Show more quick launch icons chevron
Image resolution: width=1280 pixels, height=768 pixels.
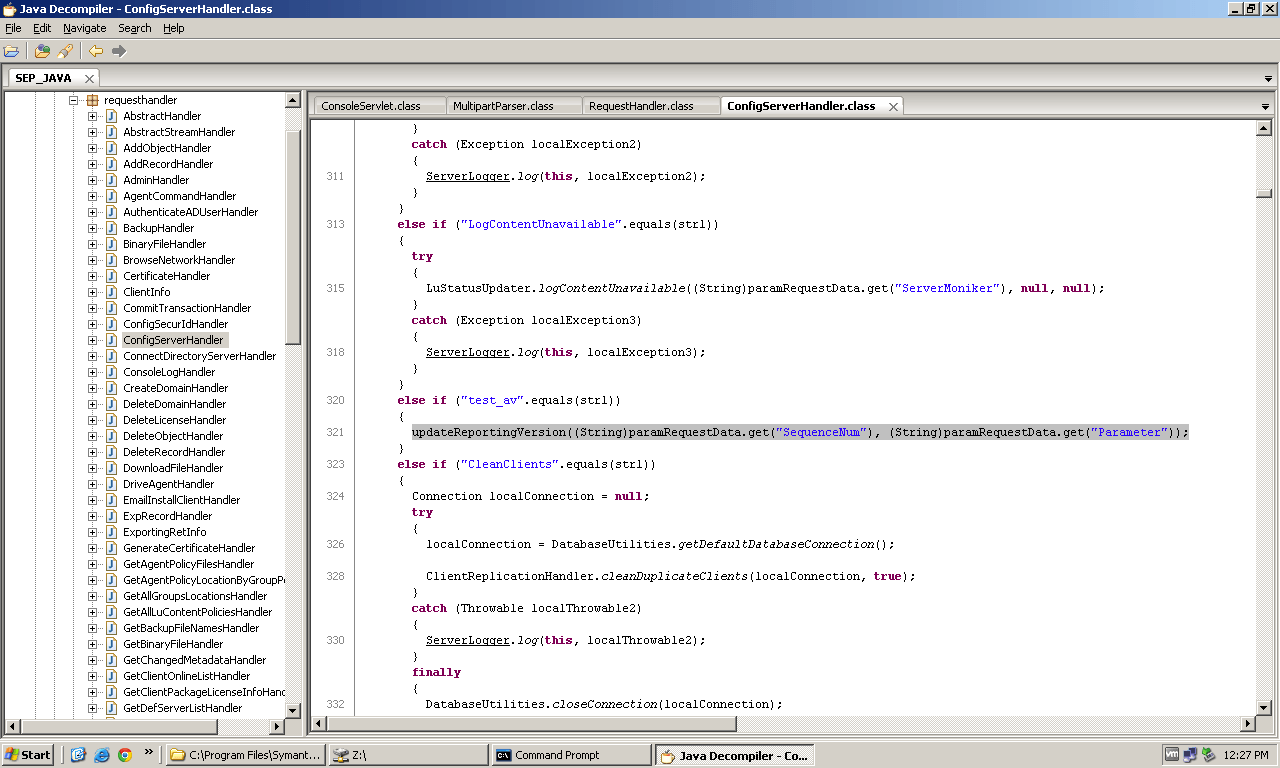149,752
